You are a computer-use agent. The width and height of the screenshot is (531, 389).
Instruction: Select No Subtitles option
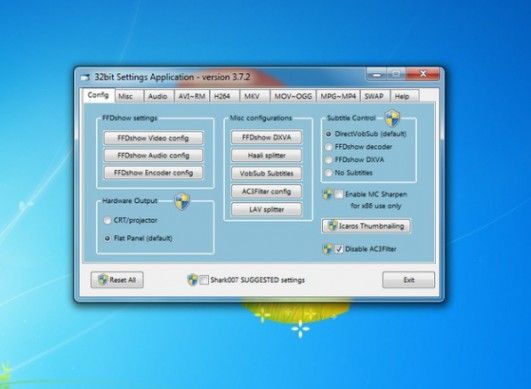[348, 173]
